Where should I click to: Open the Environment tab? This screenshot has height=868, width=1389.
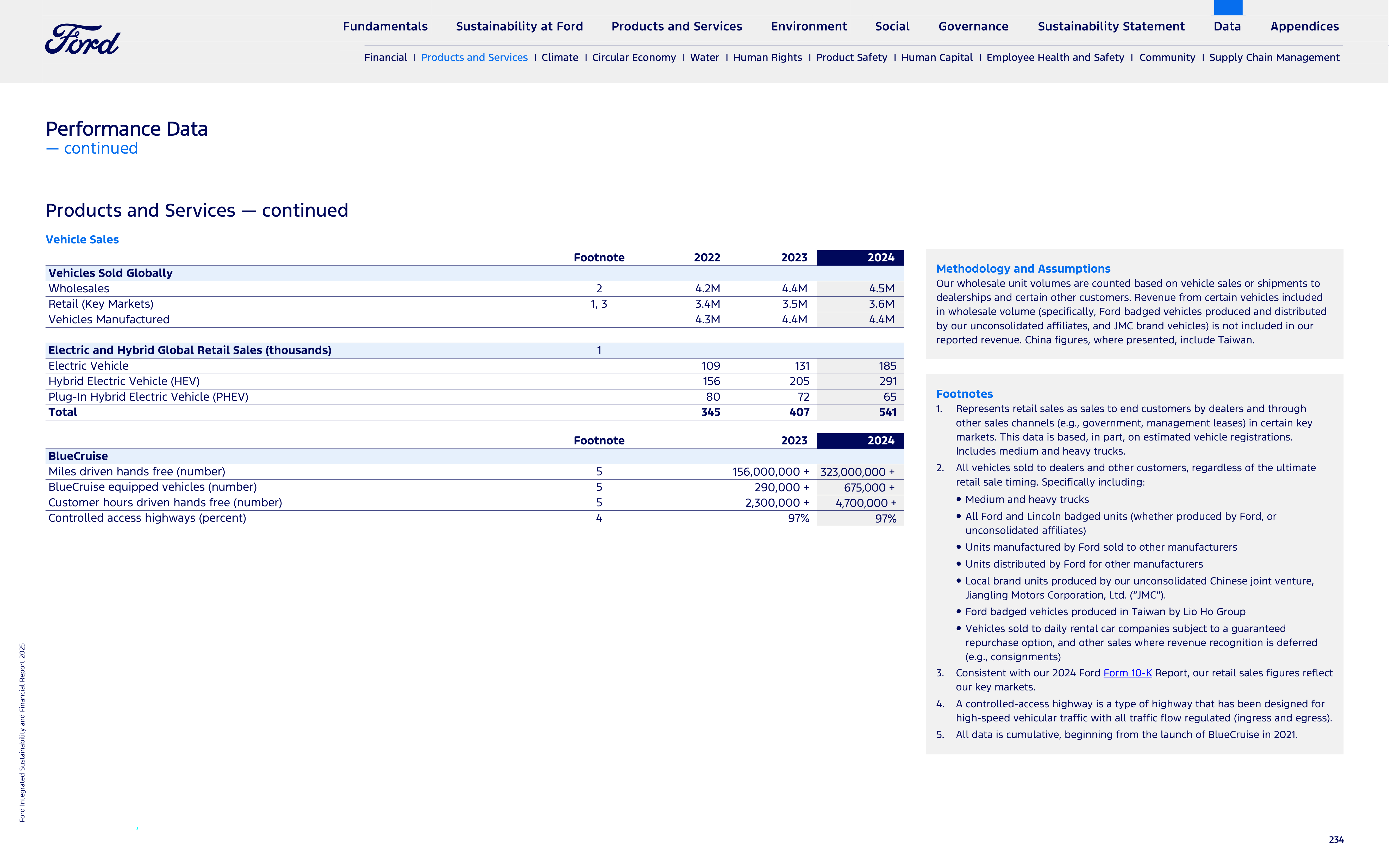(809, 26)
